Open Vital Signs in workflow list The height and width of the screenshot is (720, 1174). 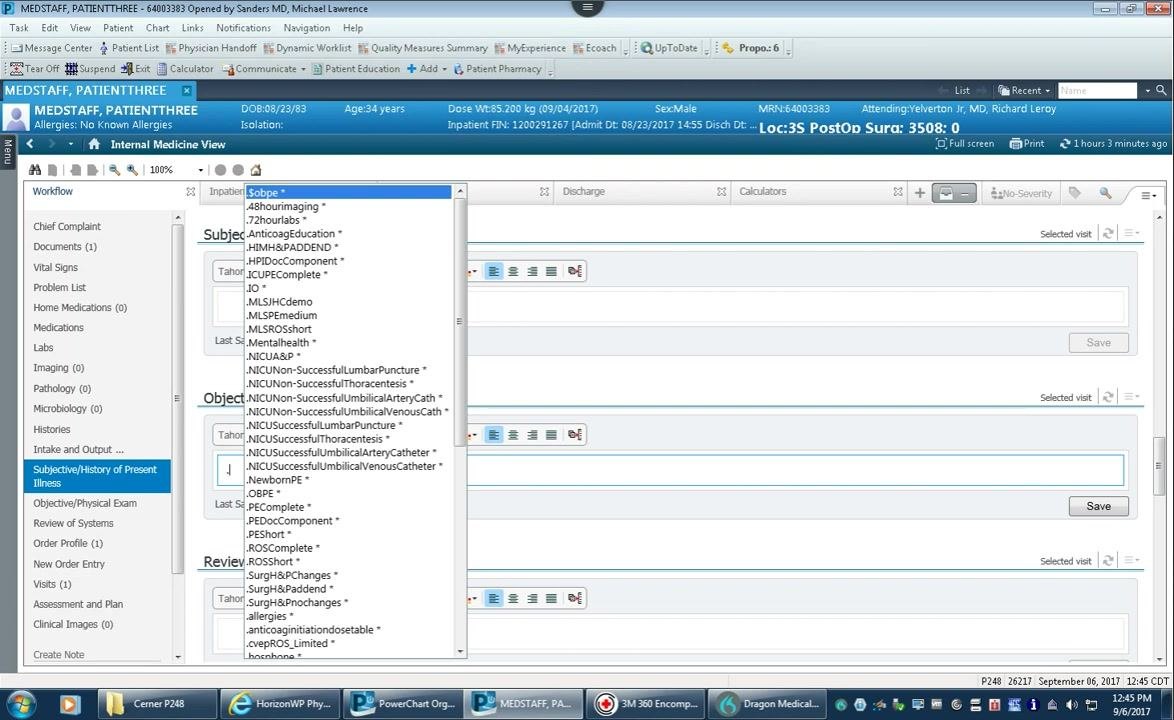tap(55, 267)
